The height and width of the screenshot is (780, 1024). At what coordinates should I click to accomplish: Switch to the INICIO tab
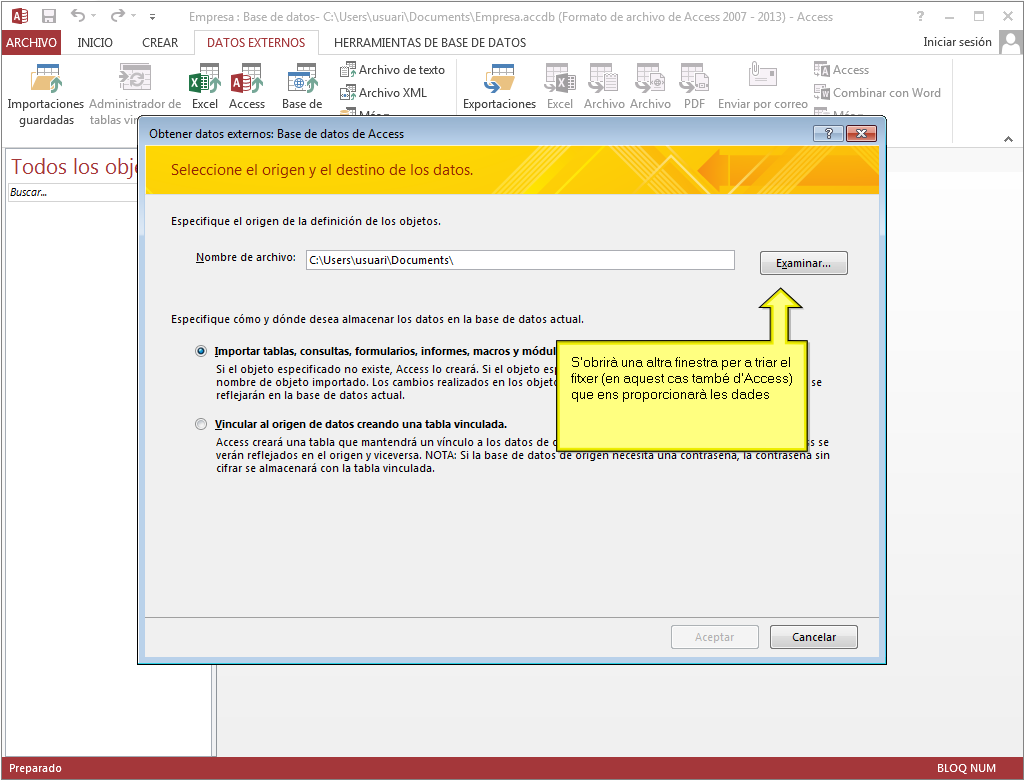coord(95,42)
